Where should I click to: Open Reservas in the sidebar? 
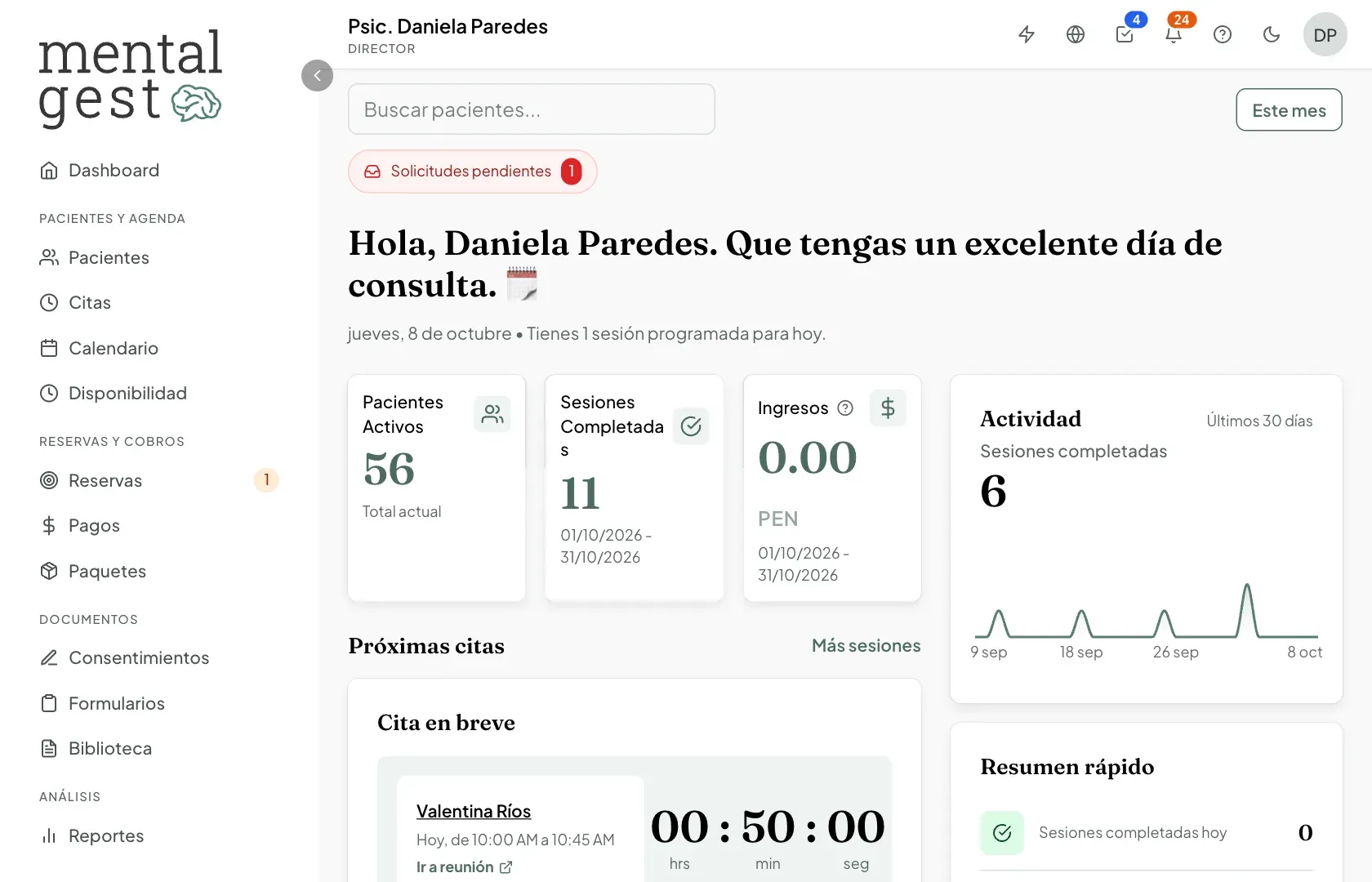pyautogui.click(x=159, y=480)
